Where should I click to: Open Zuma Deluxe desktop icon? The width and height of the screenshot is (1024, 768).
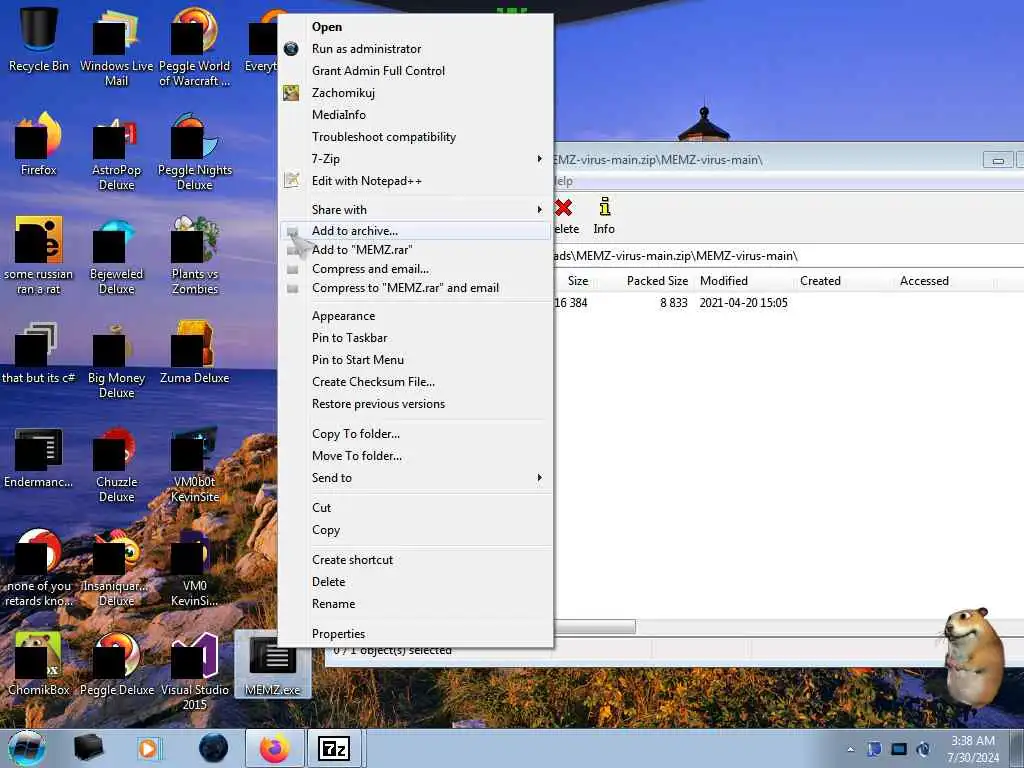195,353
